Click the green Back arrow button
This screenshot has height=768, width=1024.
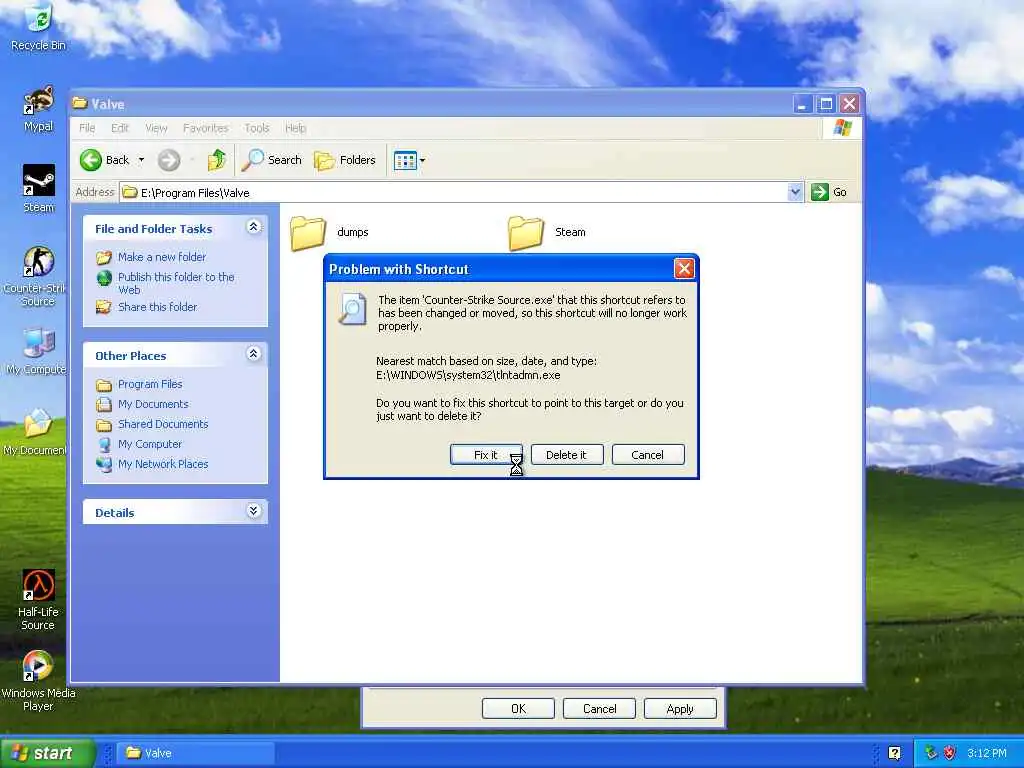(x=91, y=160)
